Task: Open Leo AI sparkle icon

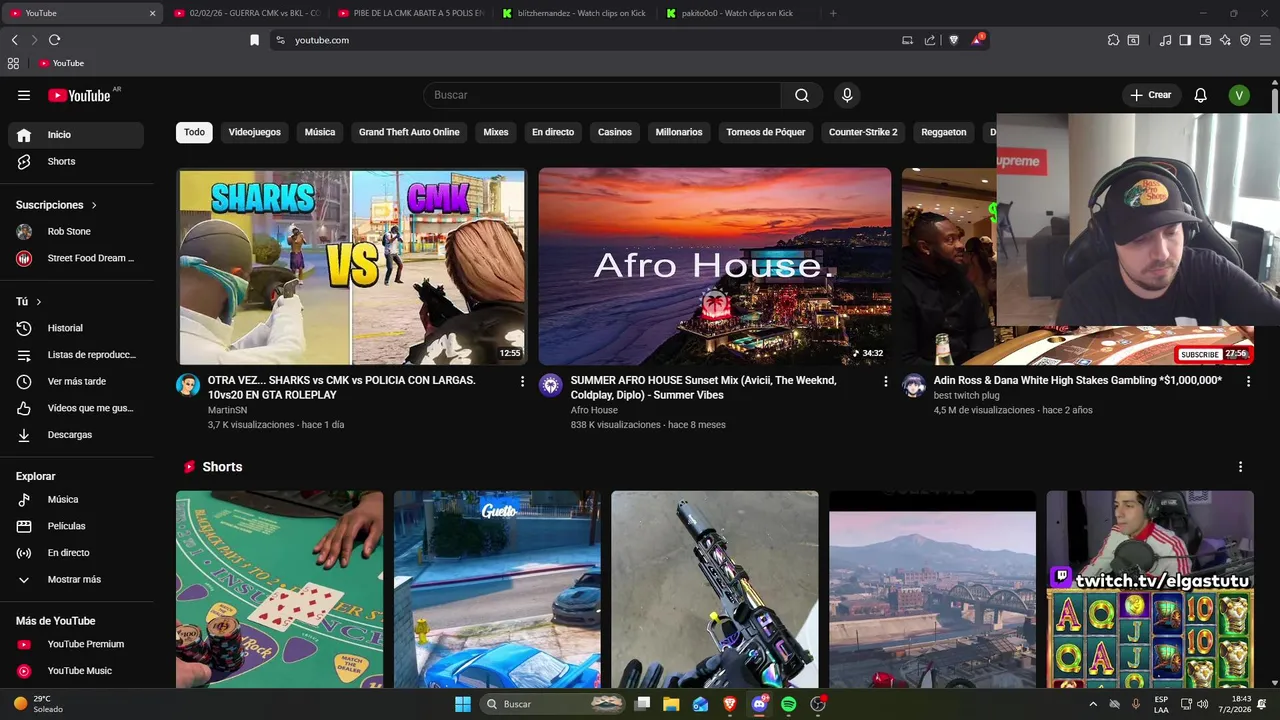Action: (x=1225, y=40)
